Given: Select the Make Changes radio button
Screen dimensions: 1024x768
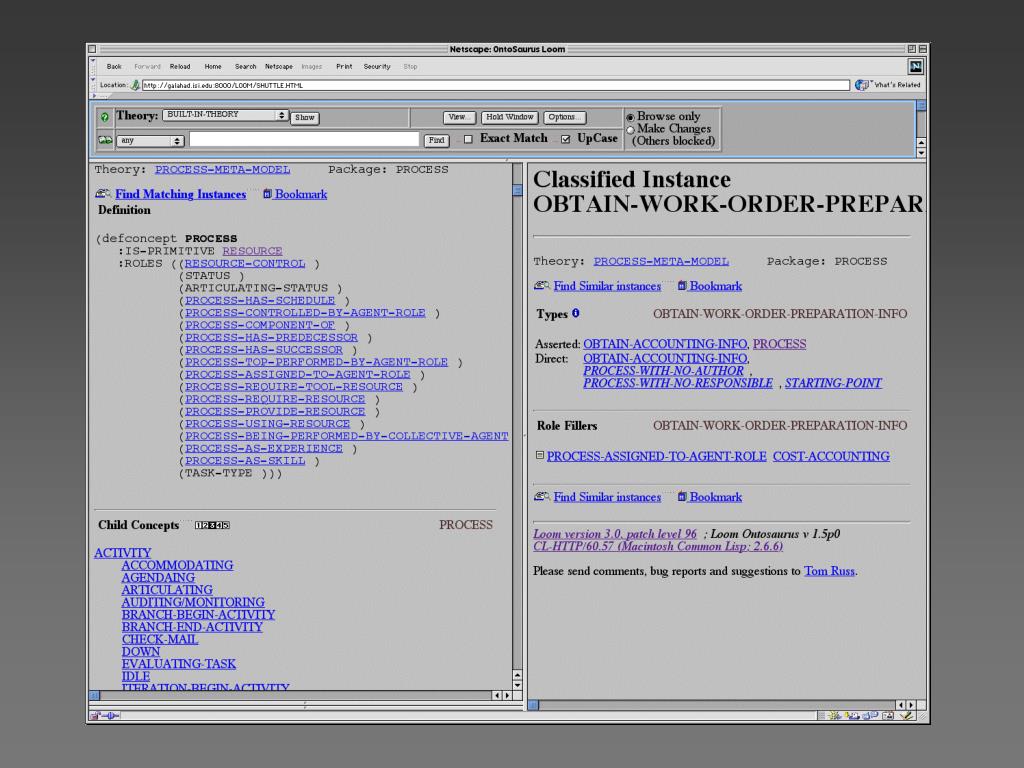Looking at the screenshot, I should [630, 130].
